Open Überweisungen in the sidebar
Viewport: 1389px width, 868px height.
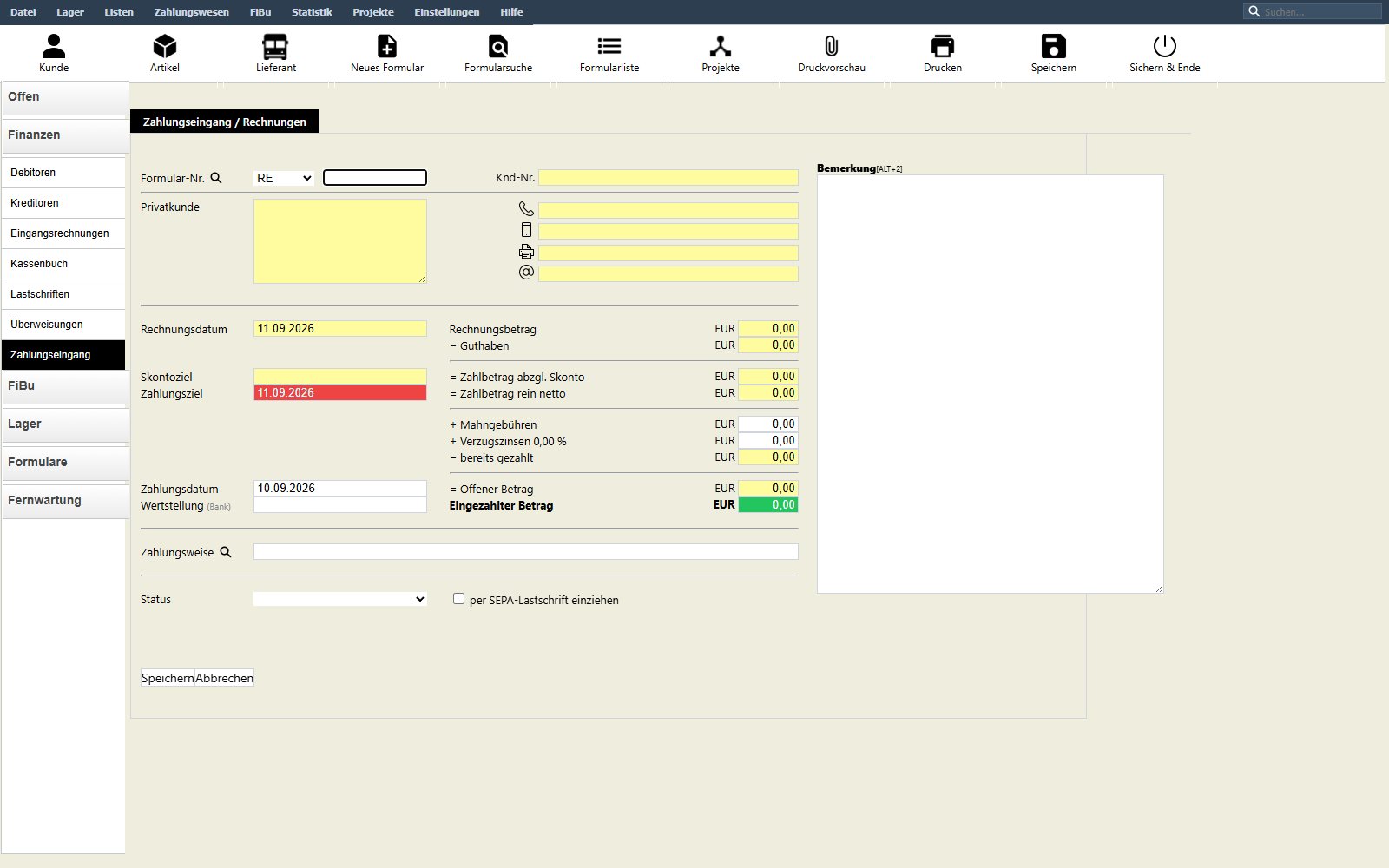point(63,325)
